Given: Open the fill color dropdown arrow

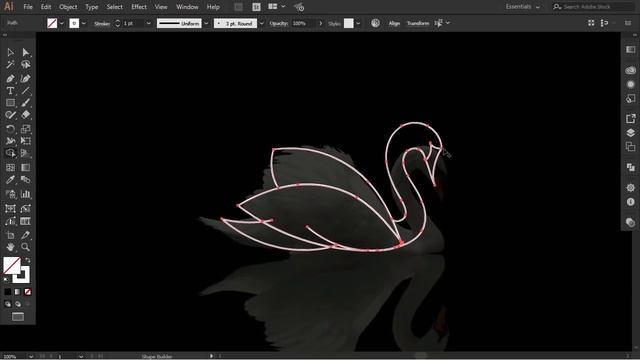Looking at the screenshot, I should [x=62, y=23].
